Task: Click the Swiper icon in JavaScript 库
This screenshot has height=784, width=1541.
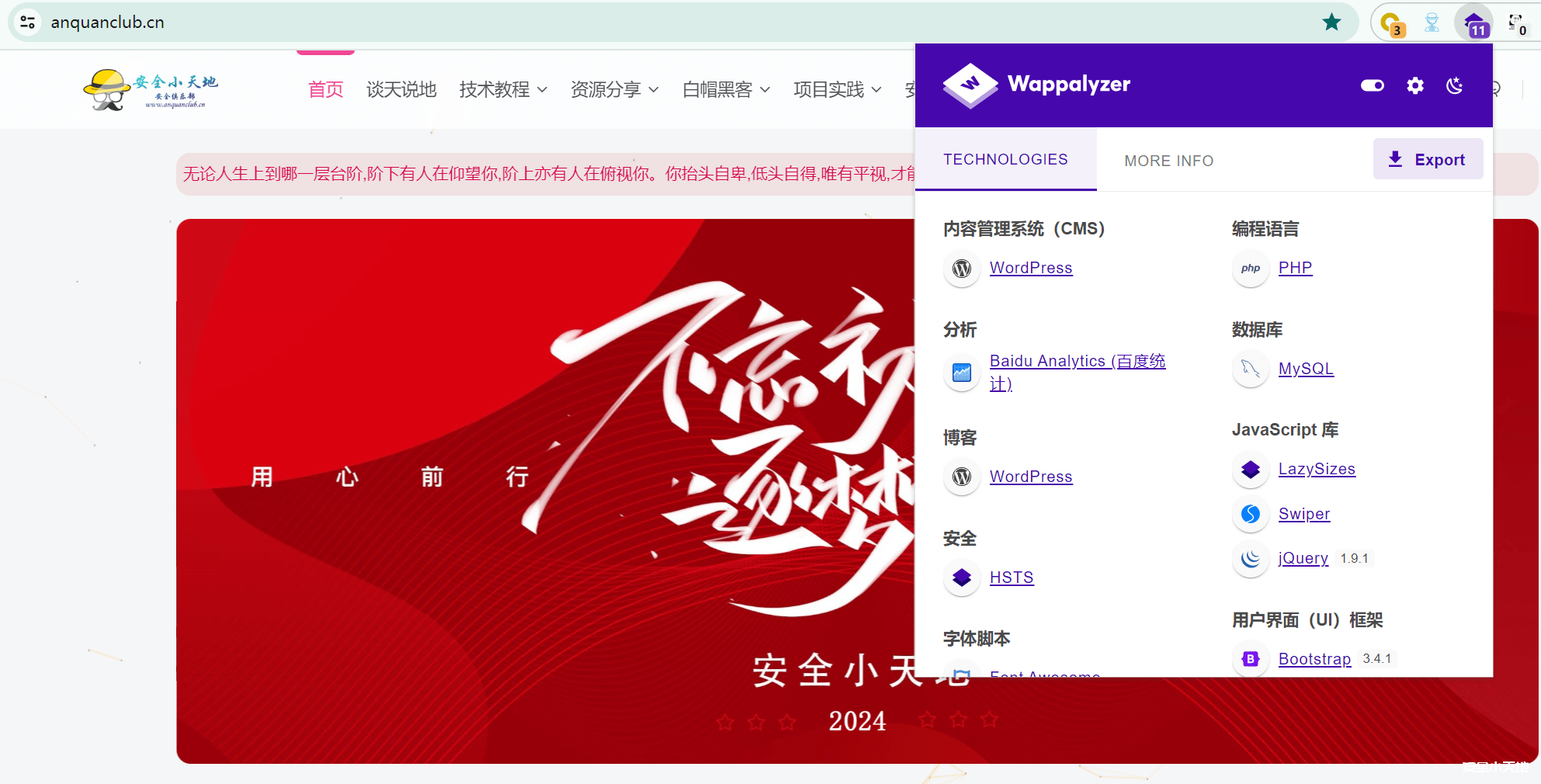Action: point(1250,514)
